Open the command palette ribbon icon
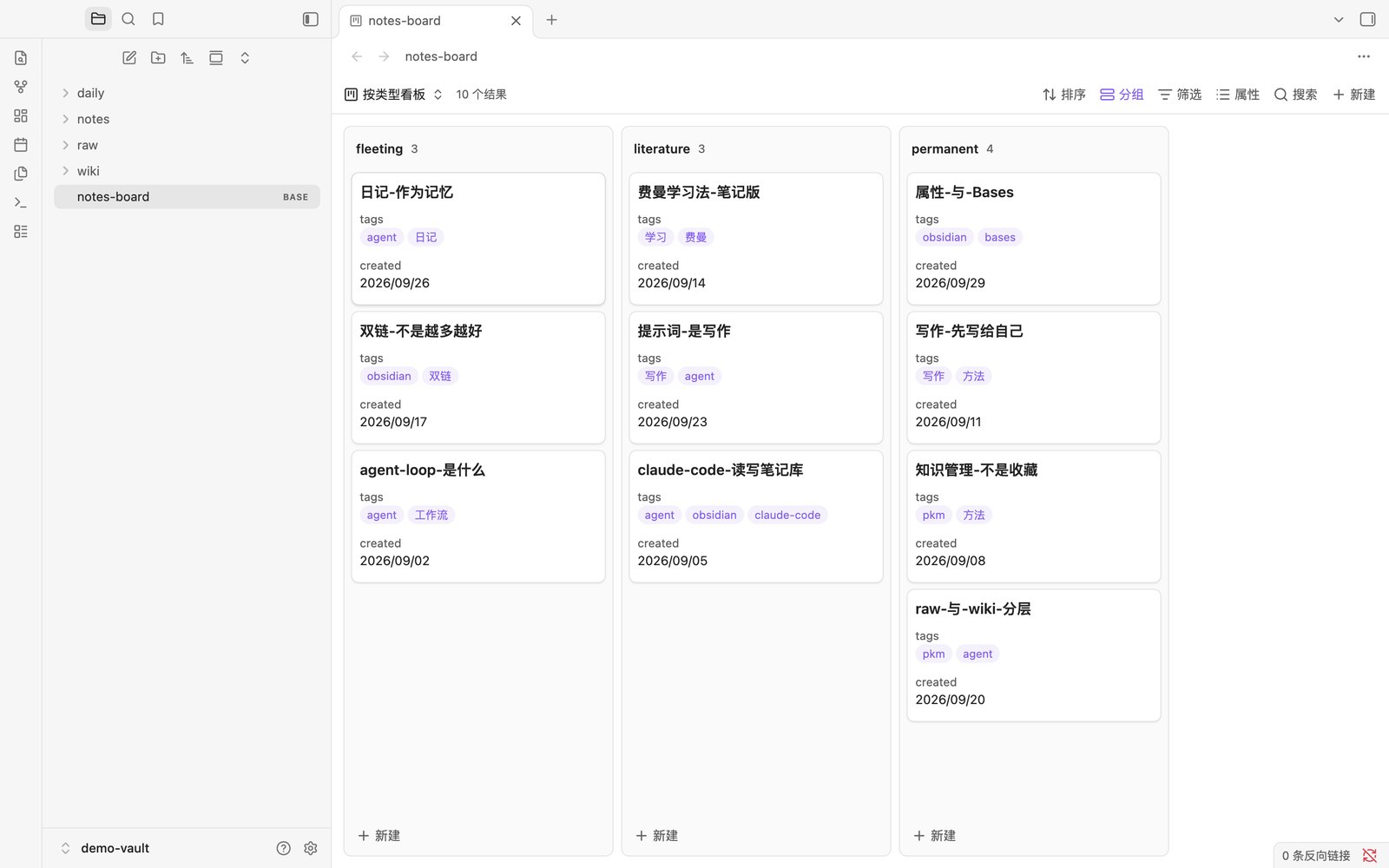This screenshot has height=868, width=1389. [21, 202]
